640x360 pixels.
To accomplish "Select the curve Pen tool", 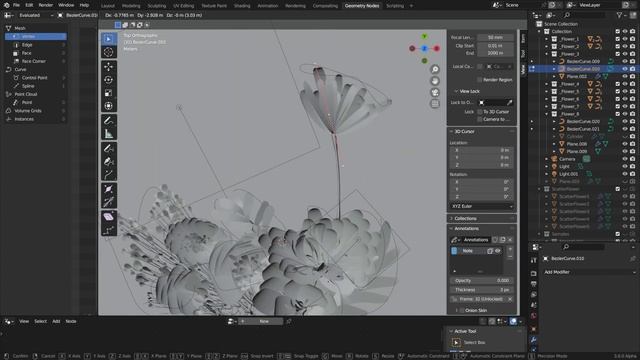I will 109,161.
